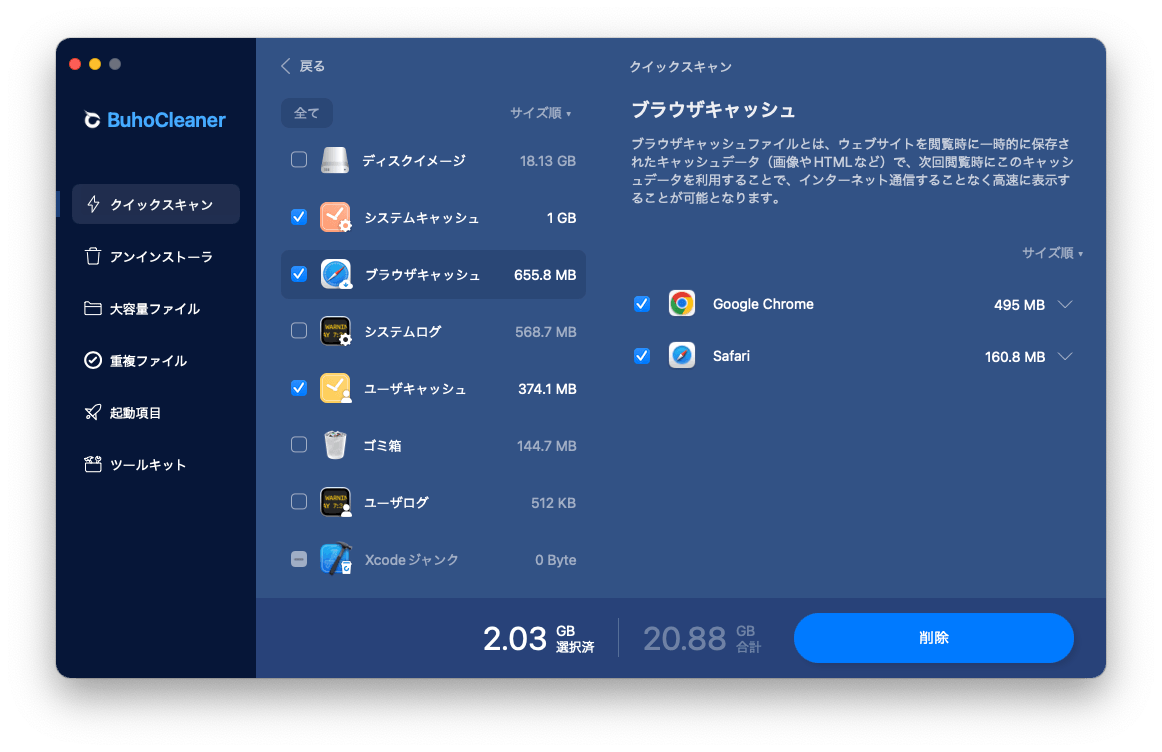This screenshot has height=752, width=1162.
Task: Click the 18.13 GB size value
Action: click(548, 161)
